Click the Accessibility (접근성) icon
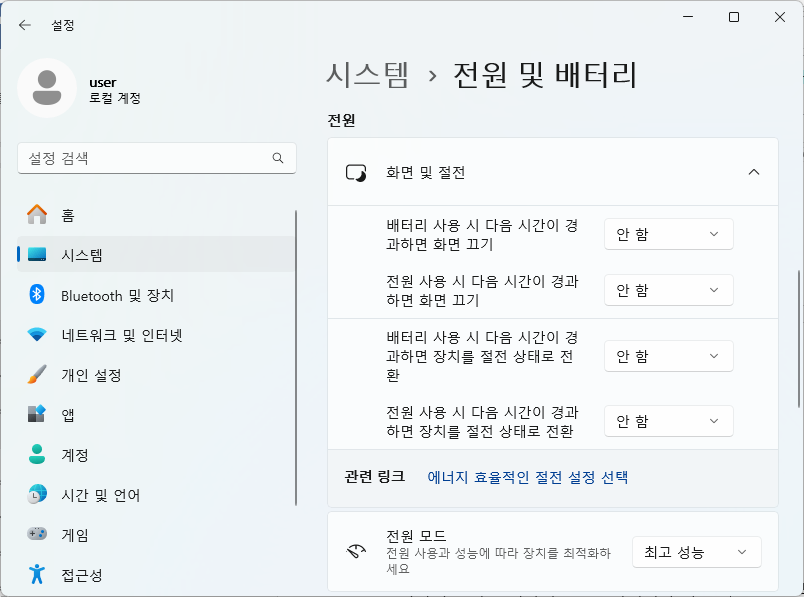Screen dimensions: 804x597 point(37,575)
